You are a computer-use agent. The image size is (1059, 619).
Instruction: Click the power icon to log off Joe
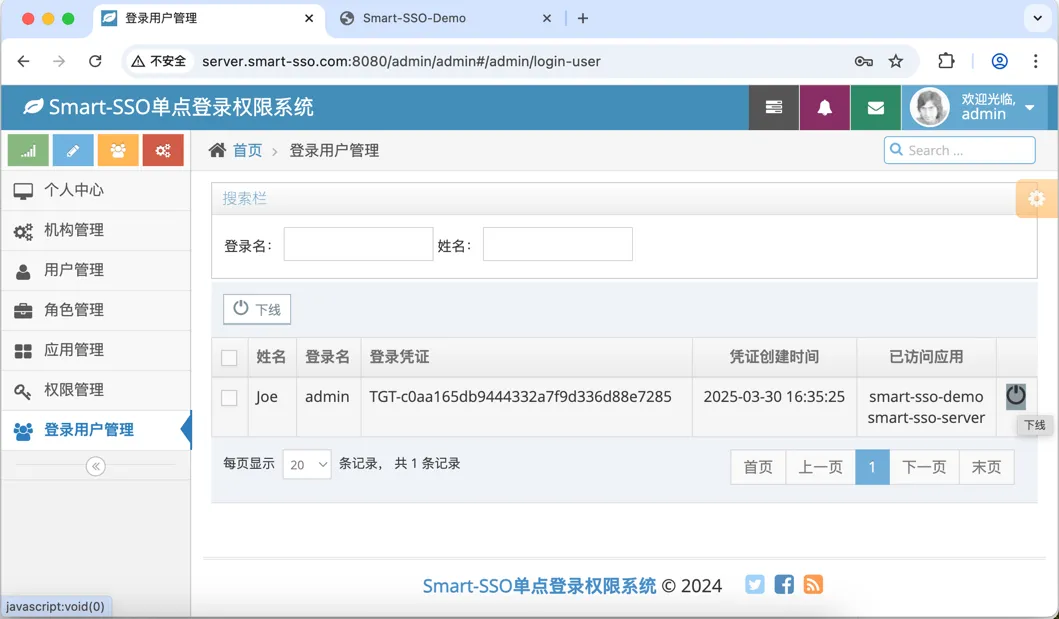click(x=1015, y=396)
